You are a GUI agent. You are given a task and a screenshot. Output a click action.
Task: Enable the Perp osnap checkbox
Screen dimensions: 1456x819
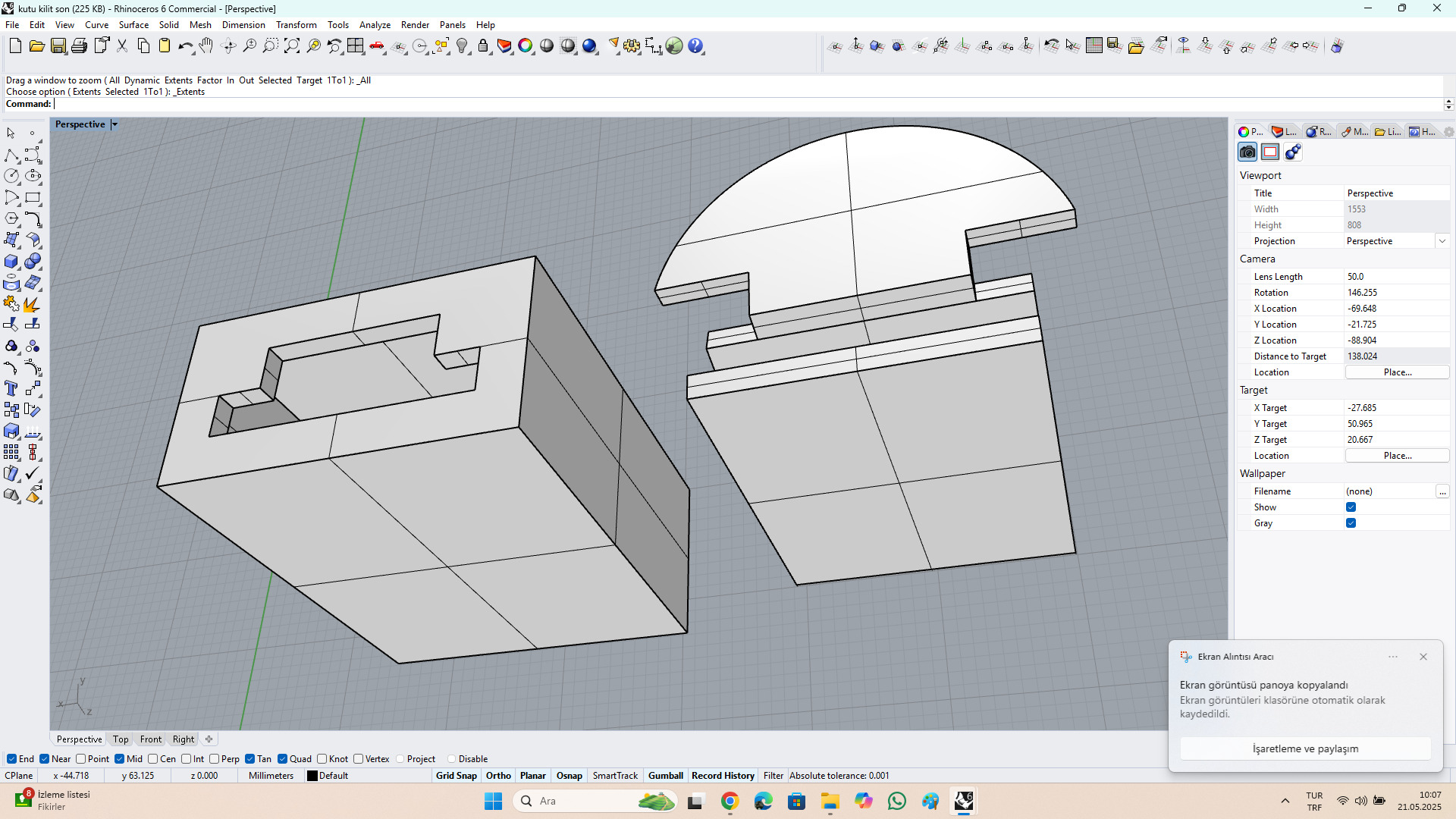(215, 759)
